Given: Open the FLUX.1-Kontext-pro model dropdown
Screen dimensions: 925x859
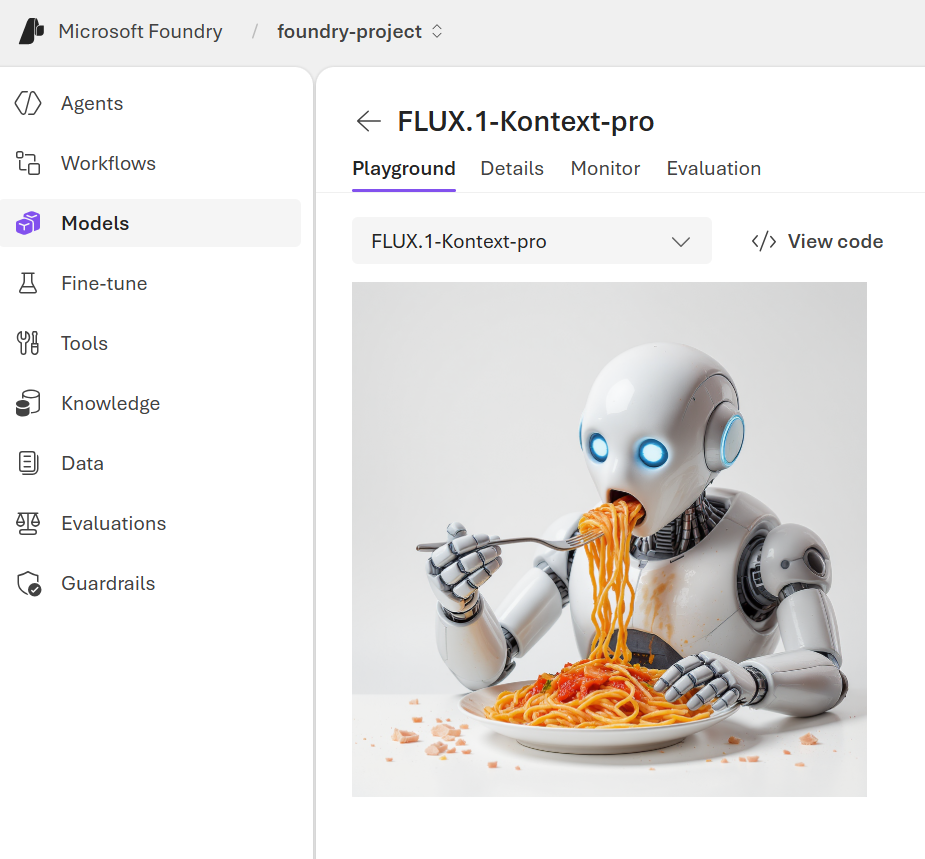Looking at the screenshot, I should (531, 241).
